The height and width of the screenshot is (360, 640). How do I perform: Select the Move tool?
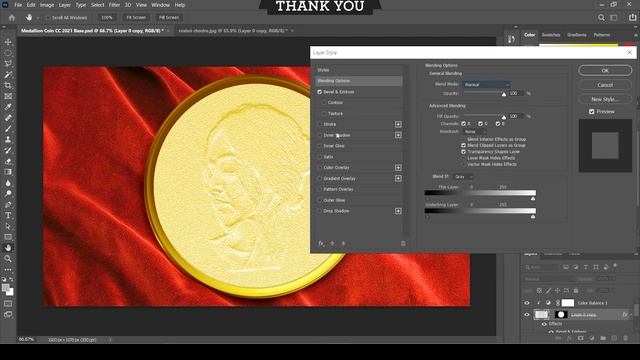[x=8, y=42]
